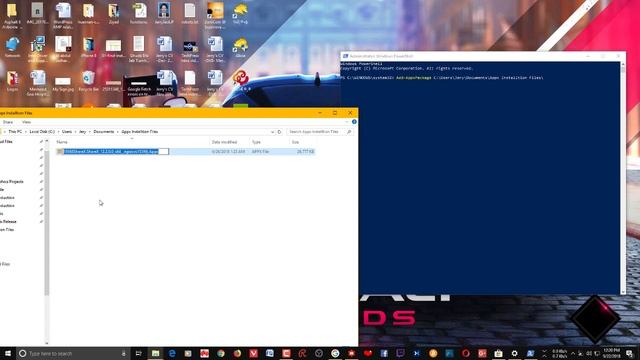The width and height of the screenshot is (640, 360).
Task: Open Task View from the taskbar
Action: click(138, 353)
